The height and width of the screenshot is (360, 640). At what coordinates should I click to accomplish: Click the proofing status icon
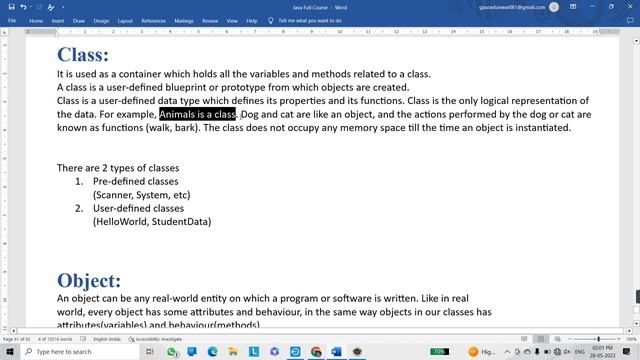(x=83, y=339)
